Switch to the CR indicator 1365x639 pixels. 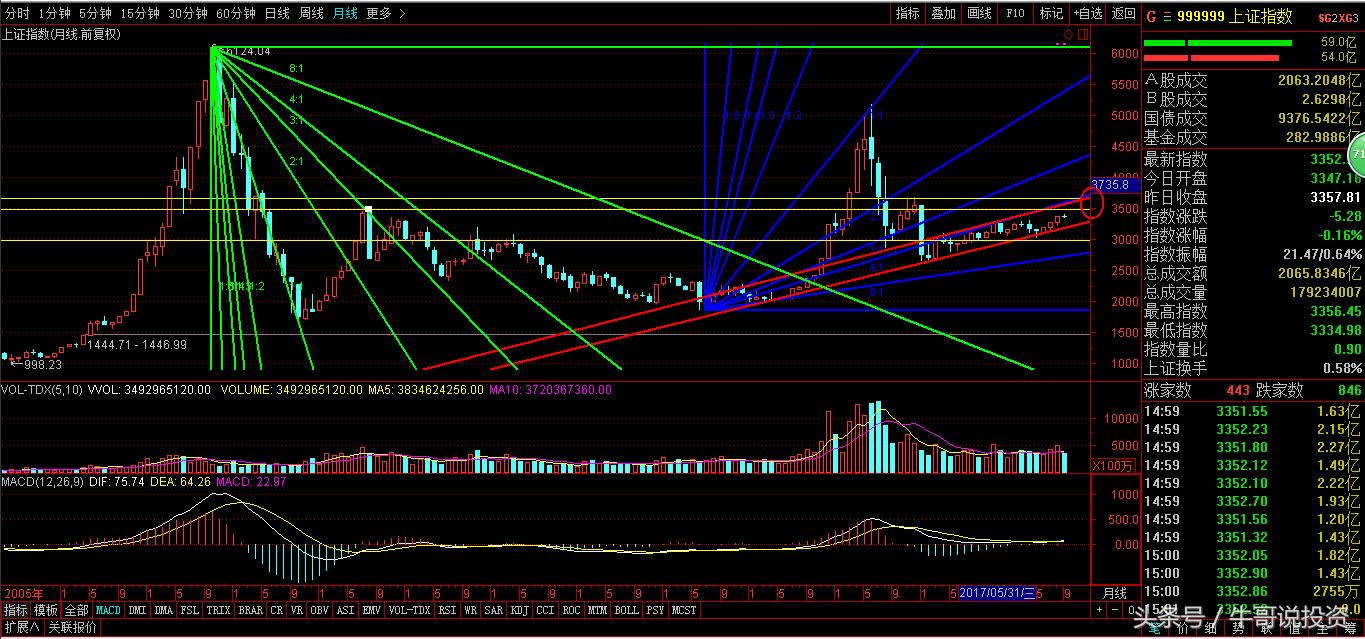[x=277, y=610]
